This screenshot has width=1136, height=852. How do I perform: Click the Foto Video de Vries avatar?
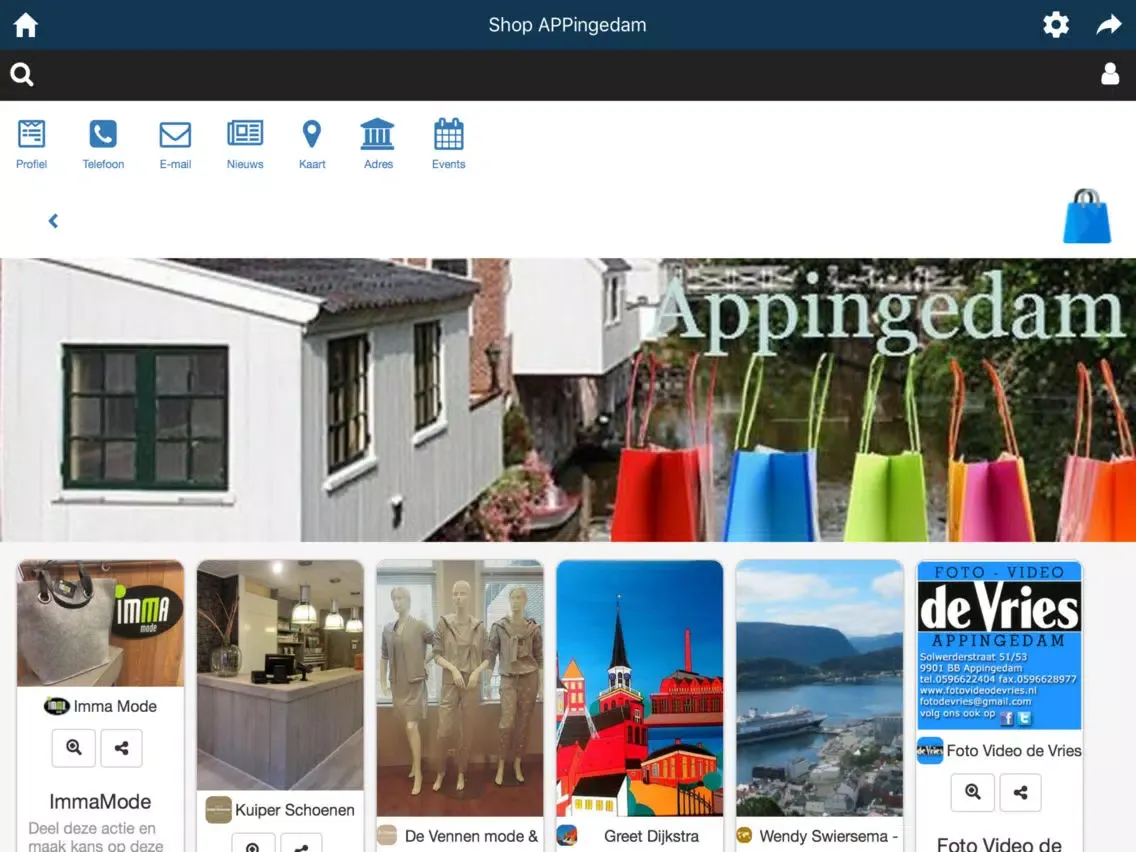[x=930, y=751]
